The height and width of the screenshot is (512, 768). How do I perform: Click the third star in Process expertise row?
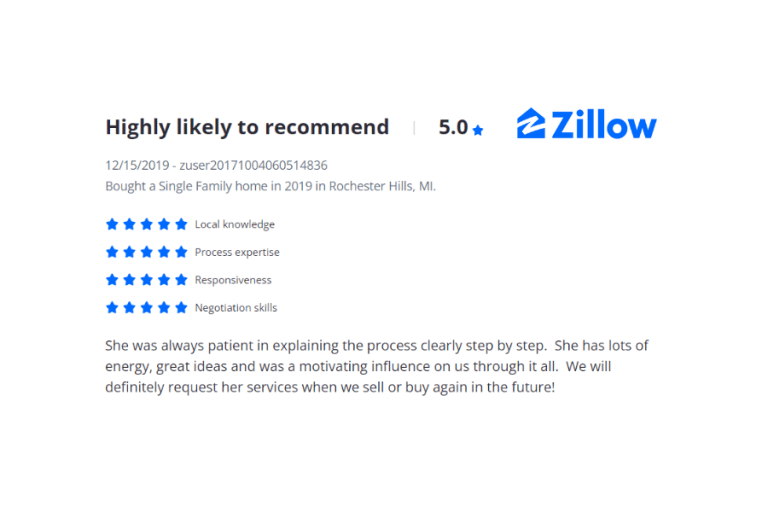[x=147, y=252]
